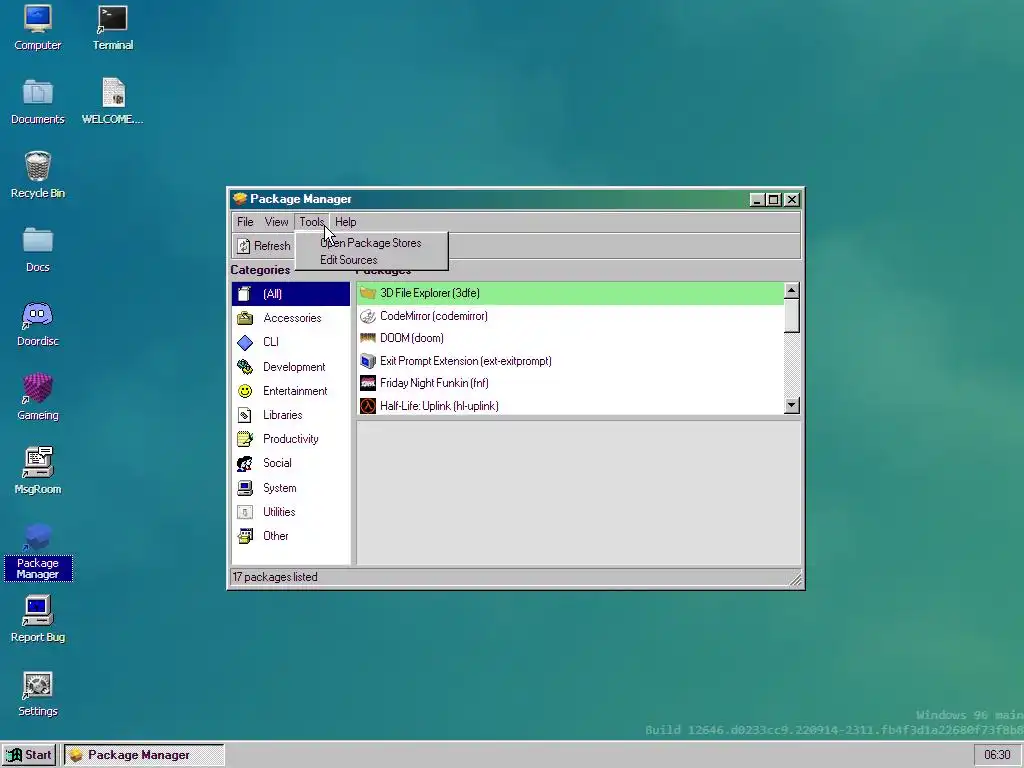
Task: Click the Half-Life: Uplink lambda icon
Action: pyautogui.click(x=368, y=406)
